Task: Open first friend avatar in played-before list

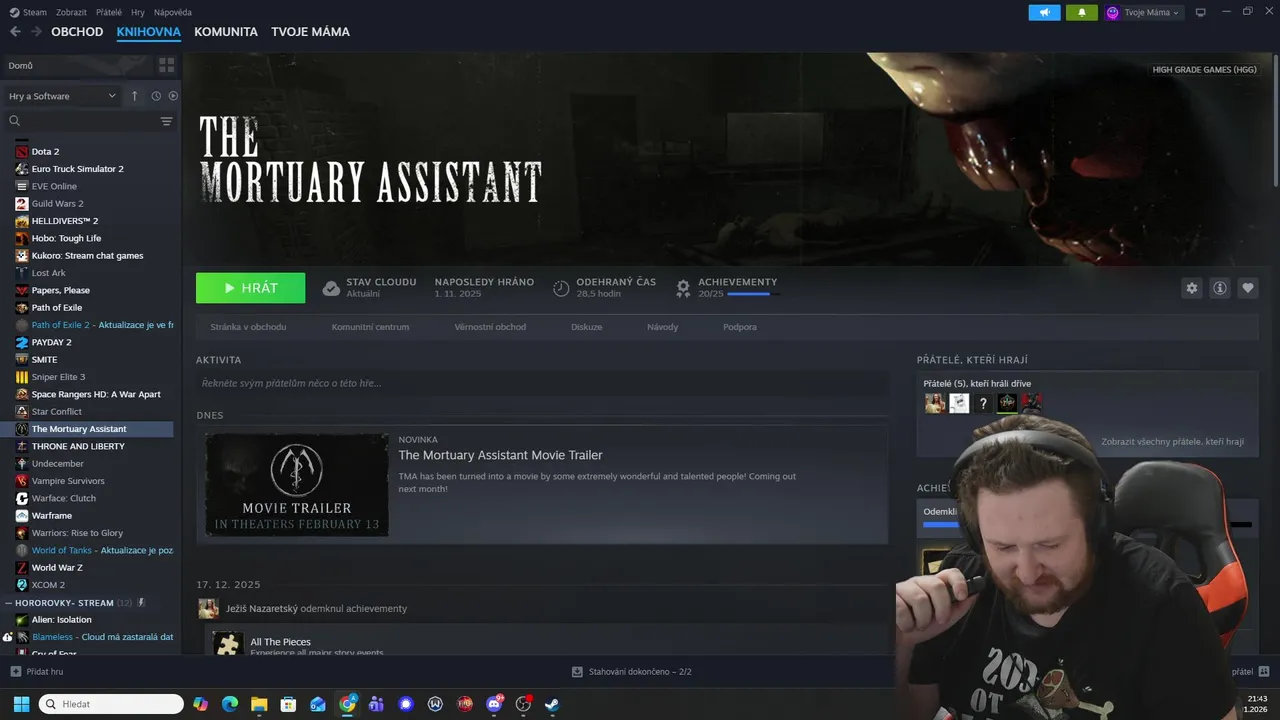Action: click(935, 403)
